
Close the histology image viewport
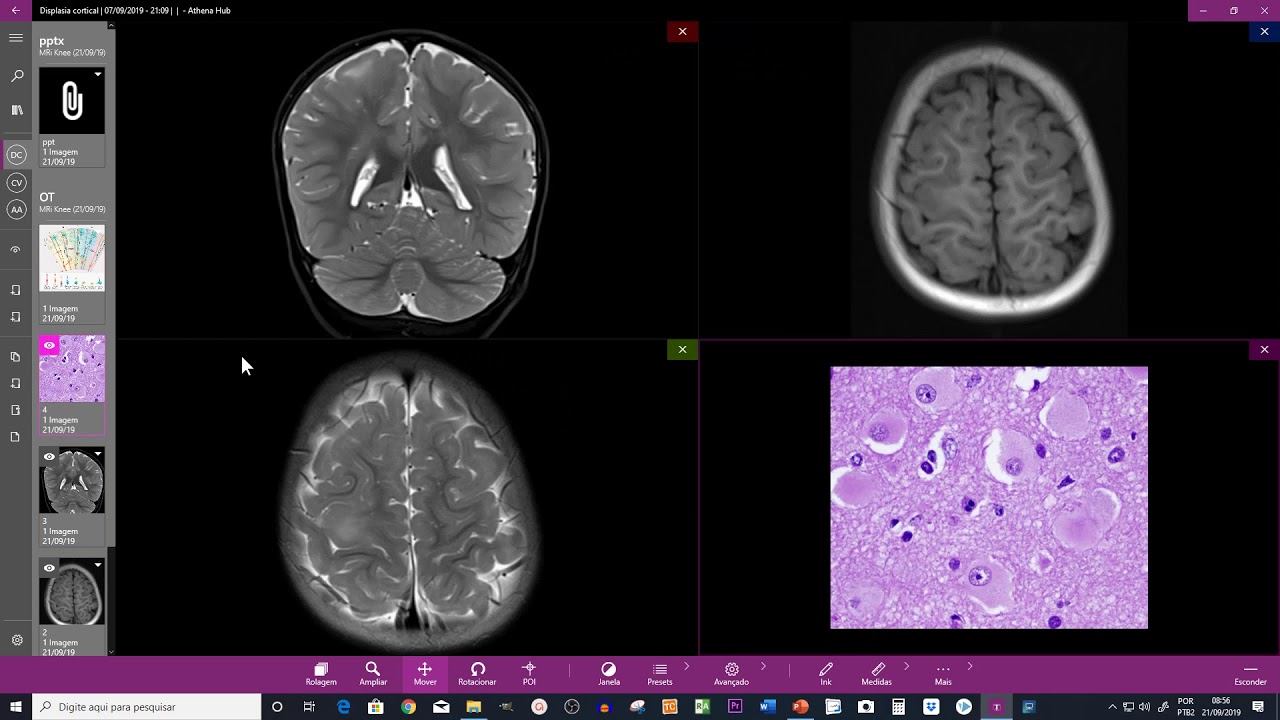coord(1264,350)
